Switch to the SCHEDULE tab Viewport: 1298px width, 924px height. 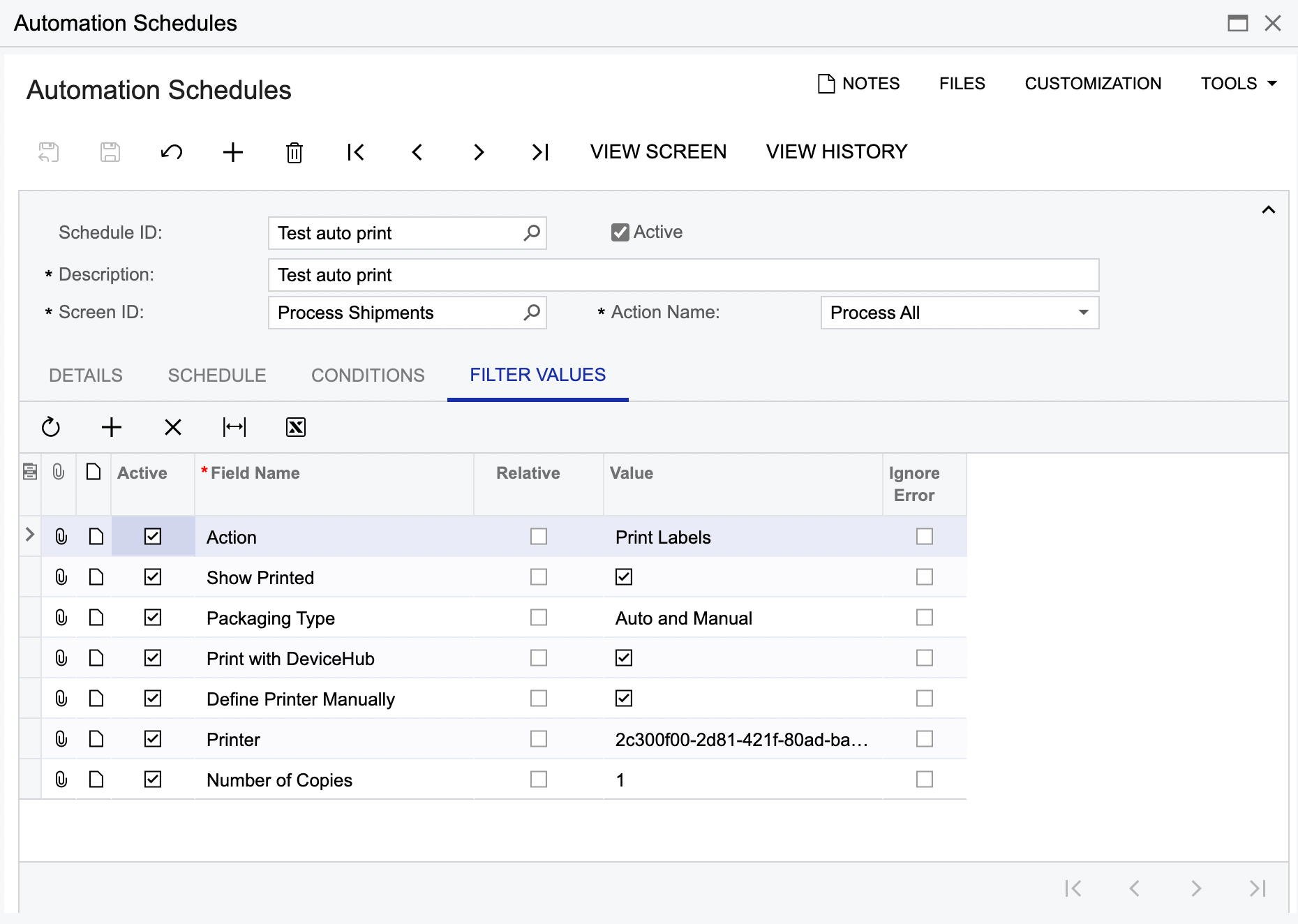click(217, 375)
